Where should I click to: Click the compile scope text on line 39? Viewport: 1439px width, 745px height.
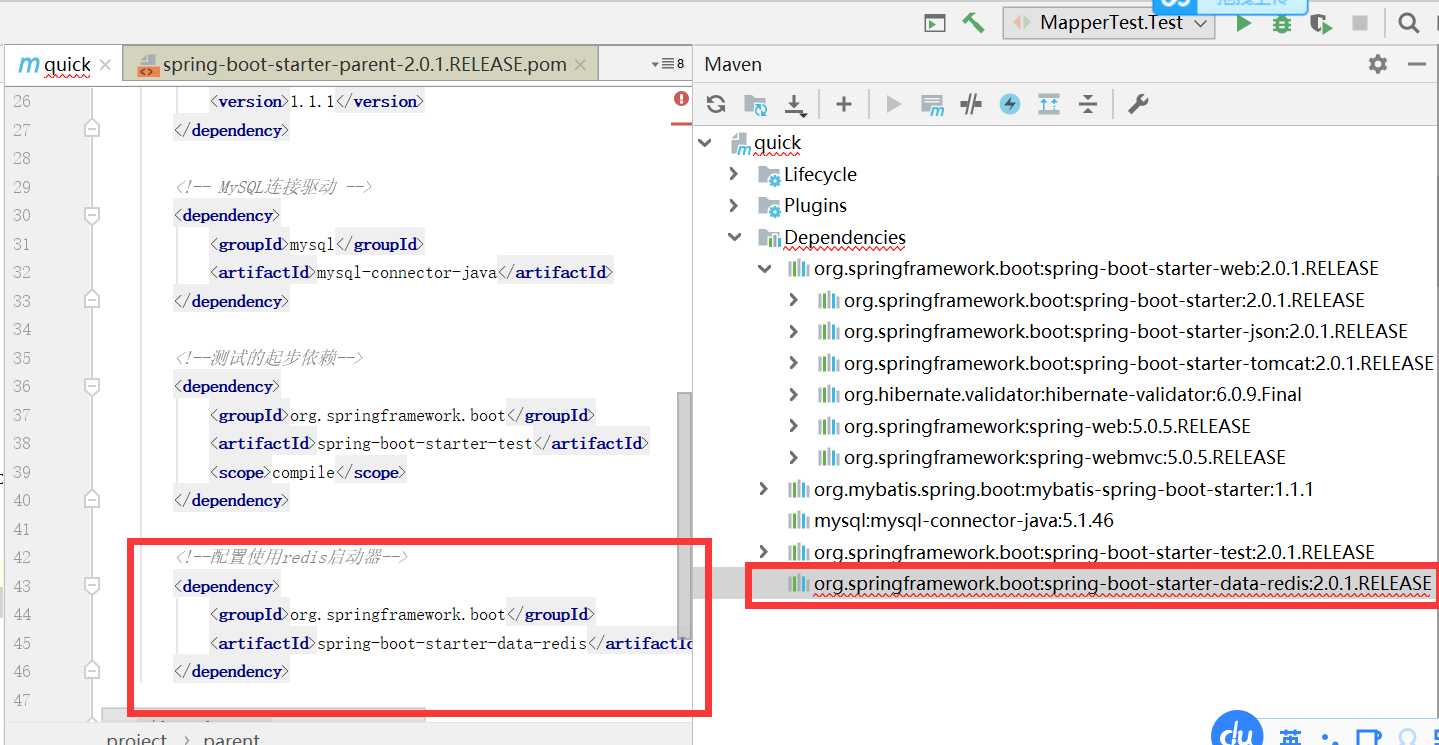[303, 472]
